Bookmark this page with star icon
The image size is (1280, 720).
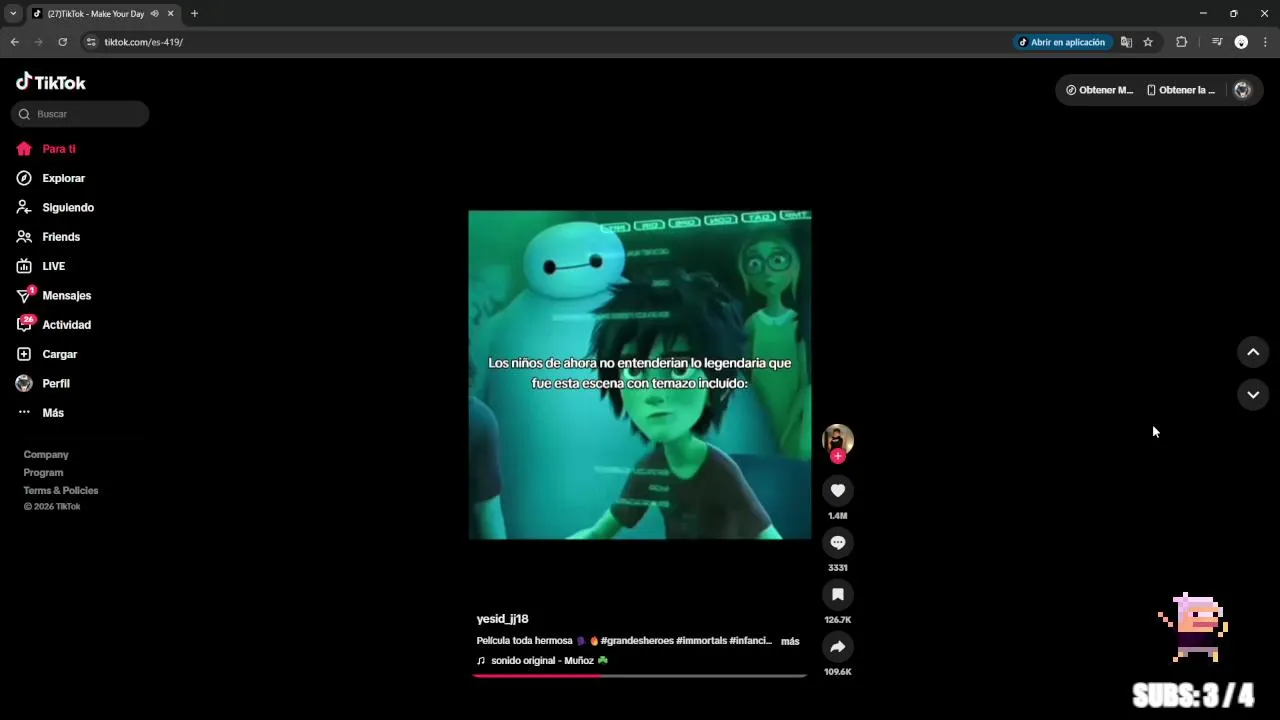pyautogui.click(x=1148, y=42)
